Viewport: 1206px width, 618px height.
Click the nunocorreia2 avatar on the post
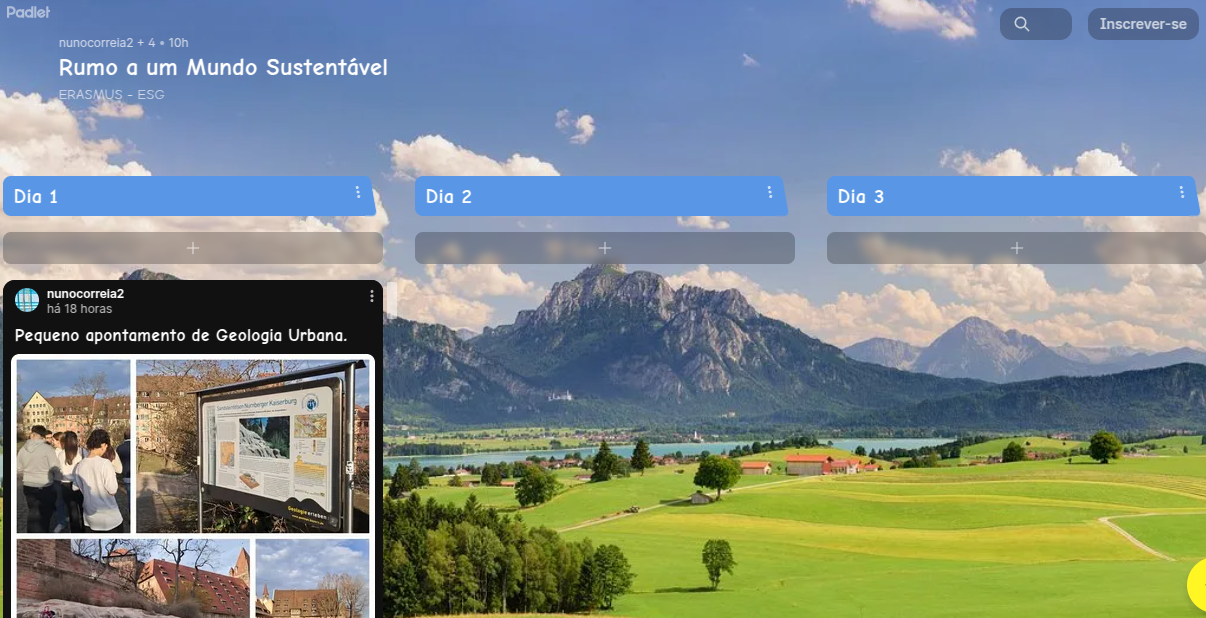(28, 300)
